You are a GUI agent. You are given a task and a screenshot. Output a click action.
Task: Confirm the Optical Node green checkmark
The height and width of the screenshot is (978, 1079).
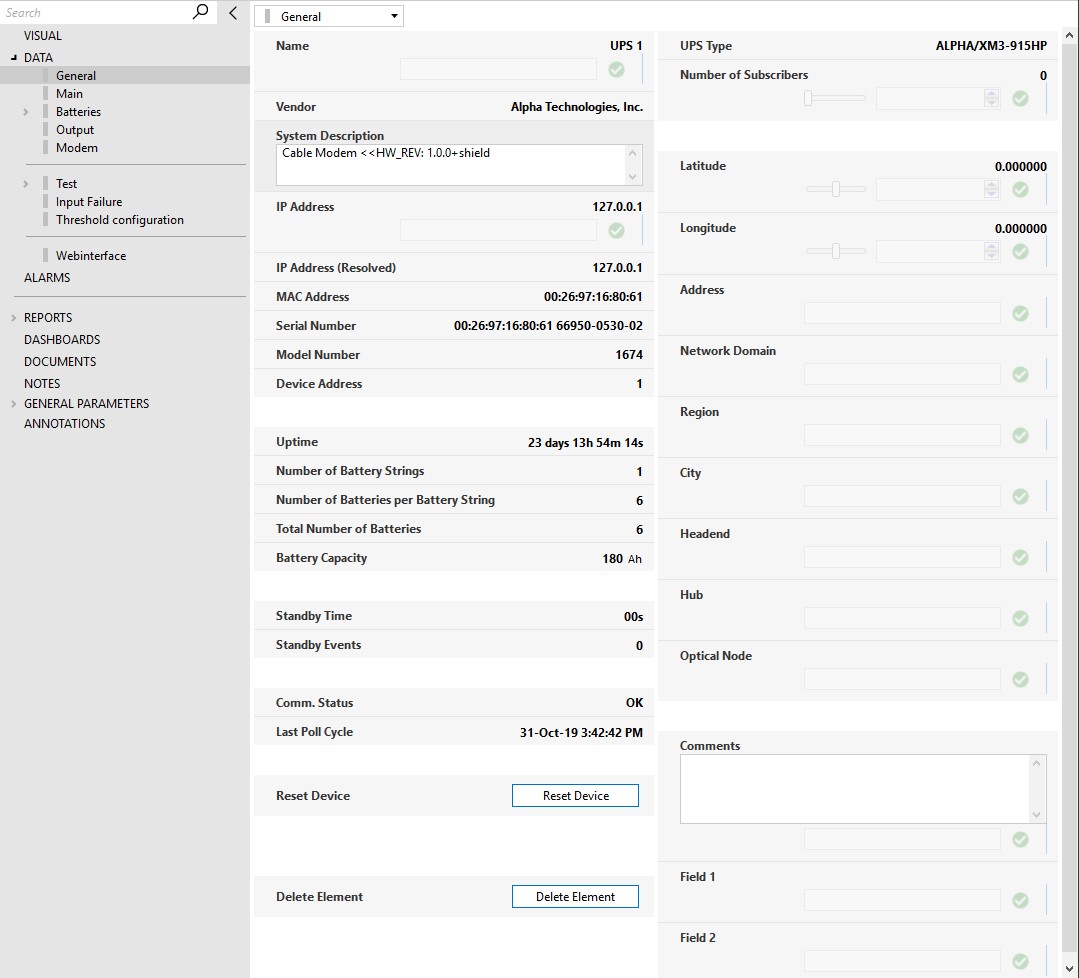[1021, 679]
